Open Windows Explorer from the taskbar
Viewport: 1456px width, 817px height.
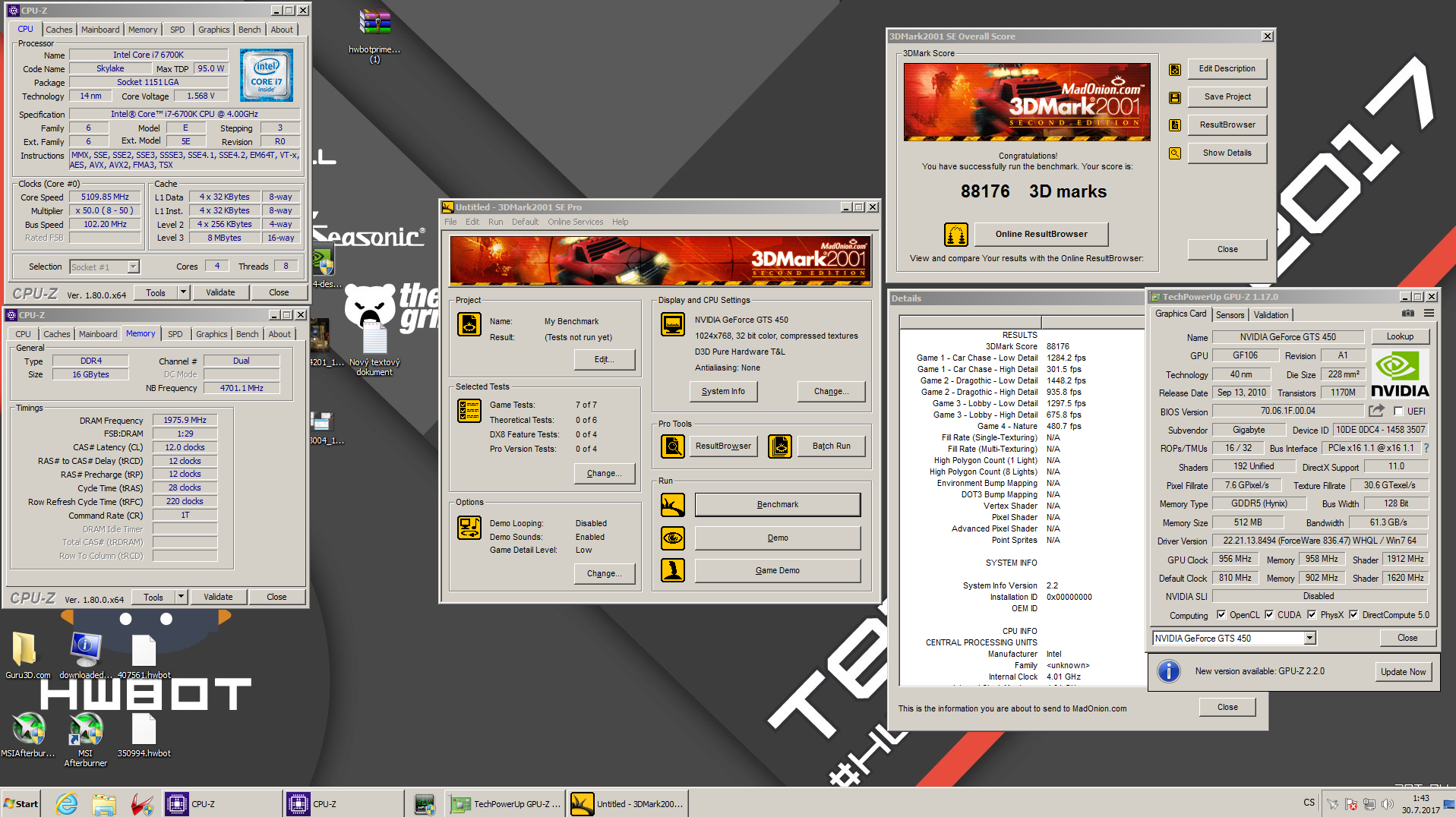(104, 803)
